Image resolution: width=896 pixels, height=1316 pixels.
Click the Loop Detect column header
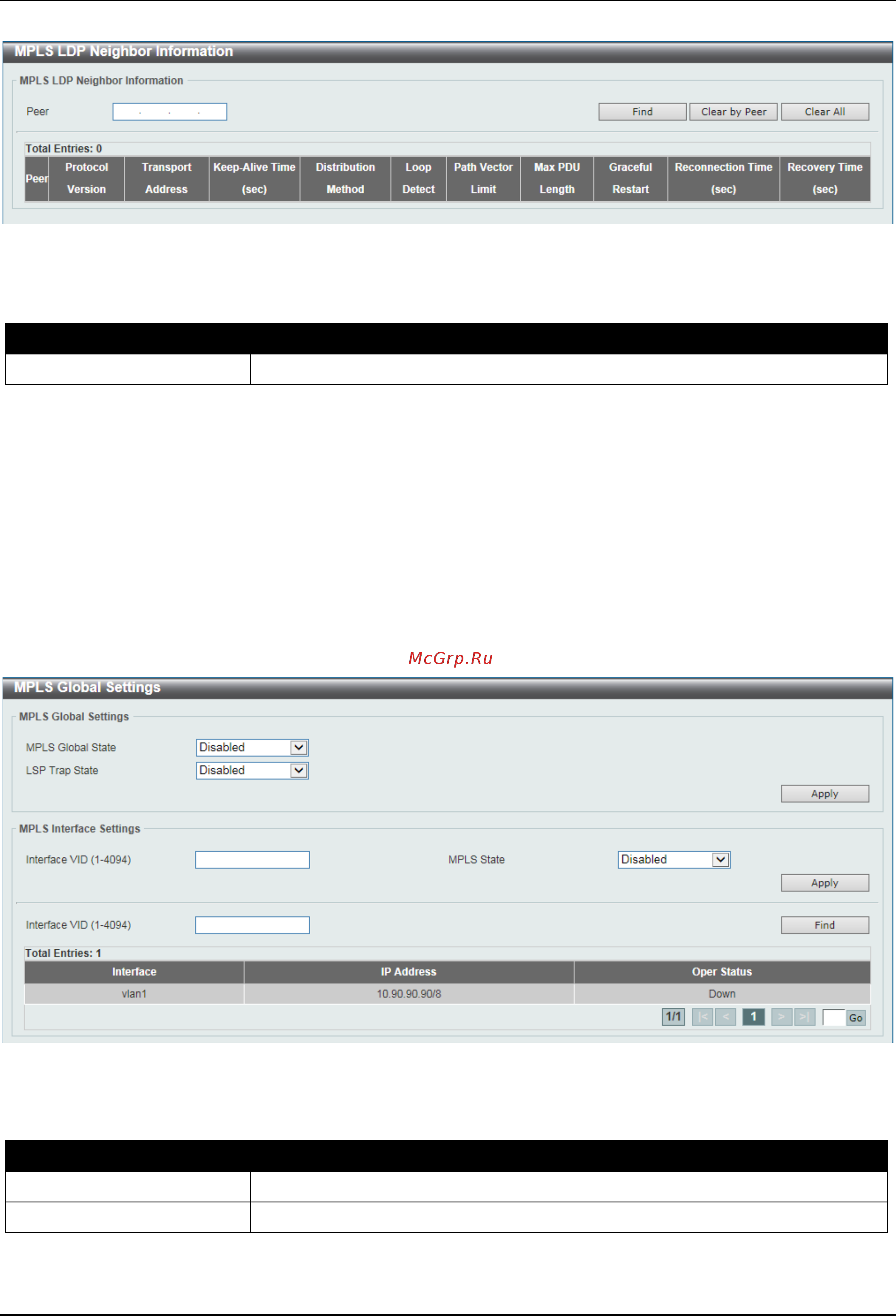pos(419,178)
